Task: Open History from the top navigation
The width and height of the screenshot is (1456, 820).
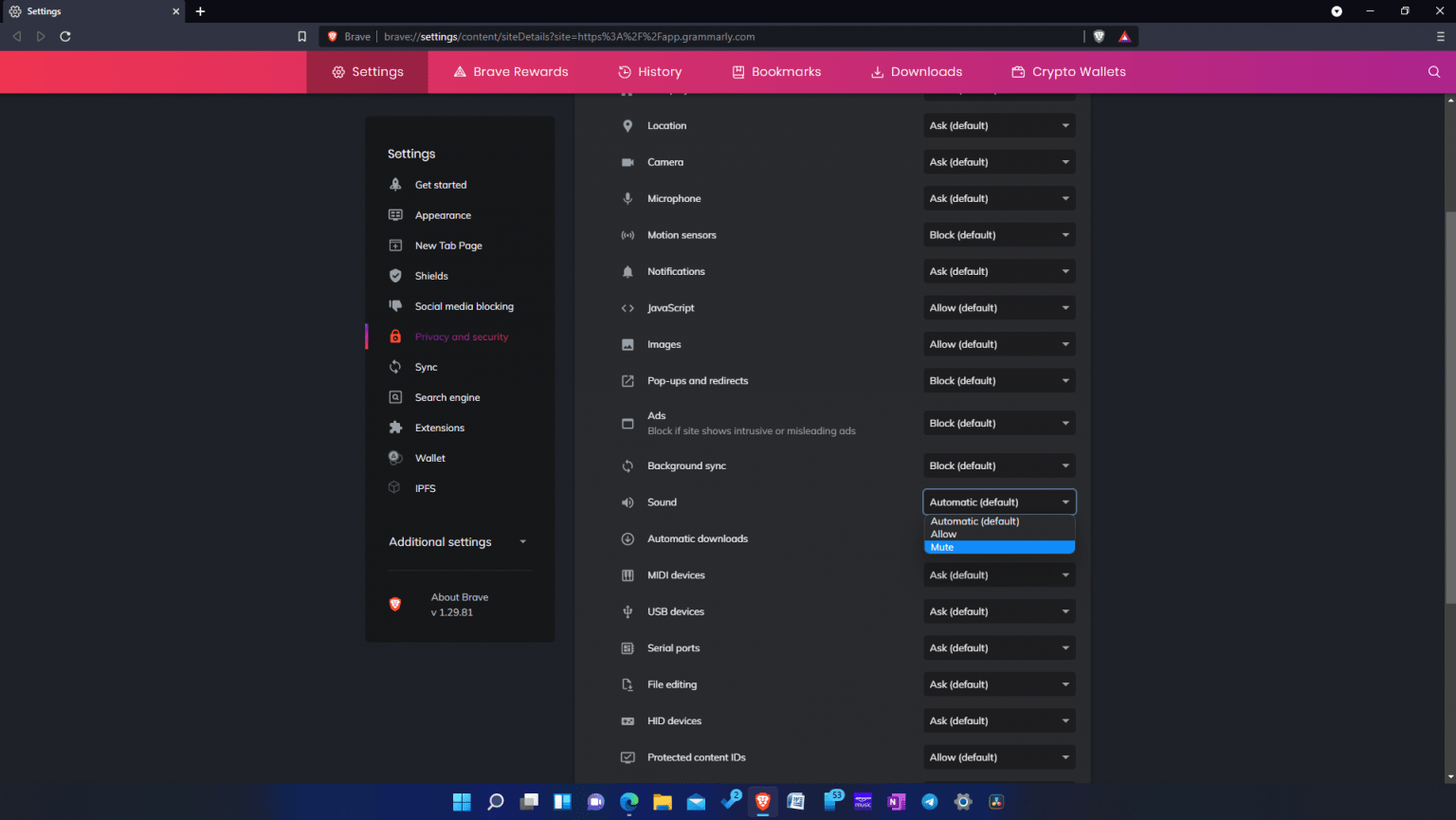Action: point(649,71)
